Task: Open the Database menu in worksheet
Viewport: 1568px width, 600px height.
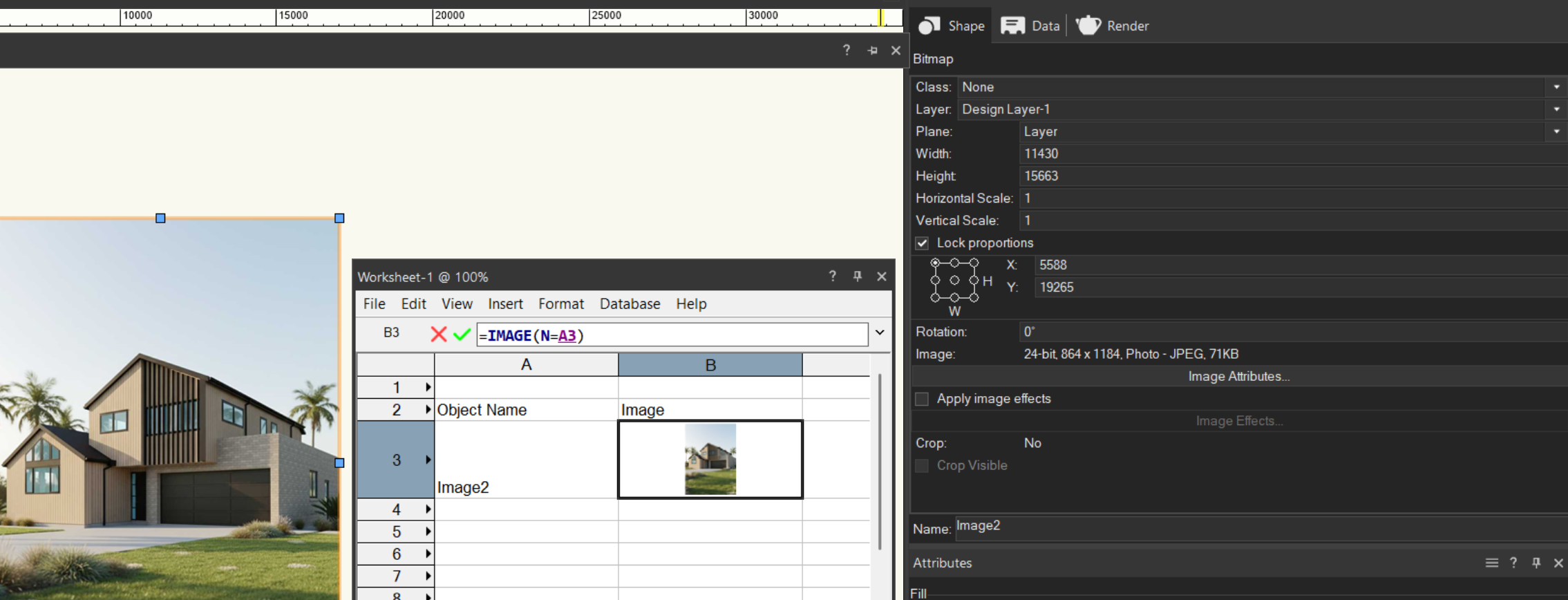Action: (630, 304)
